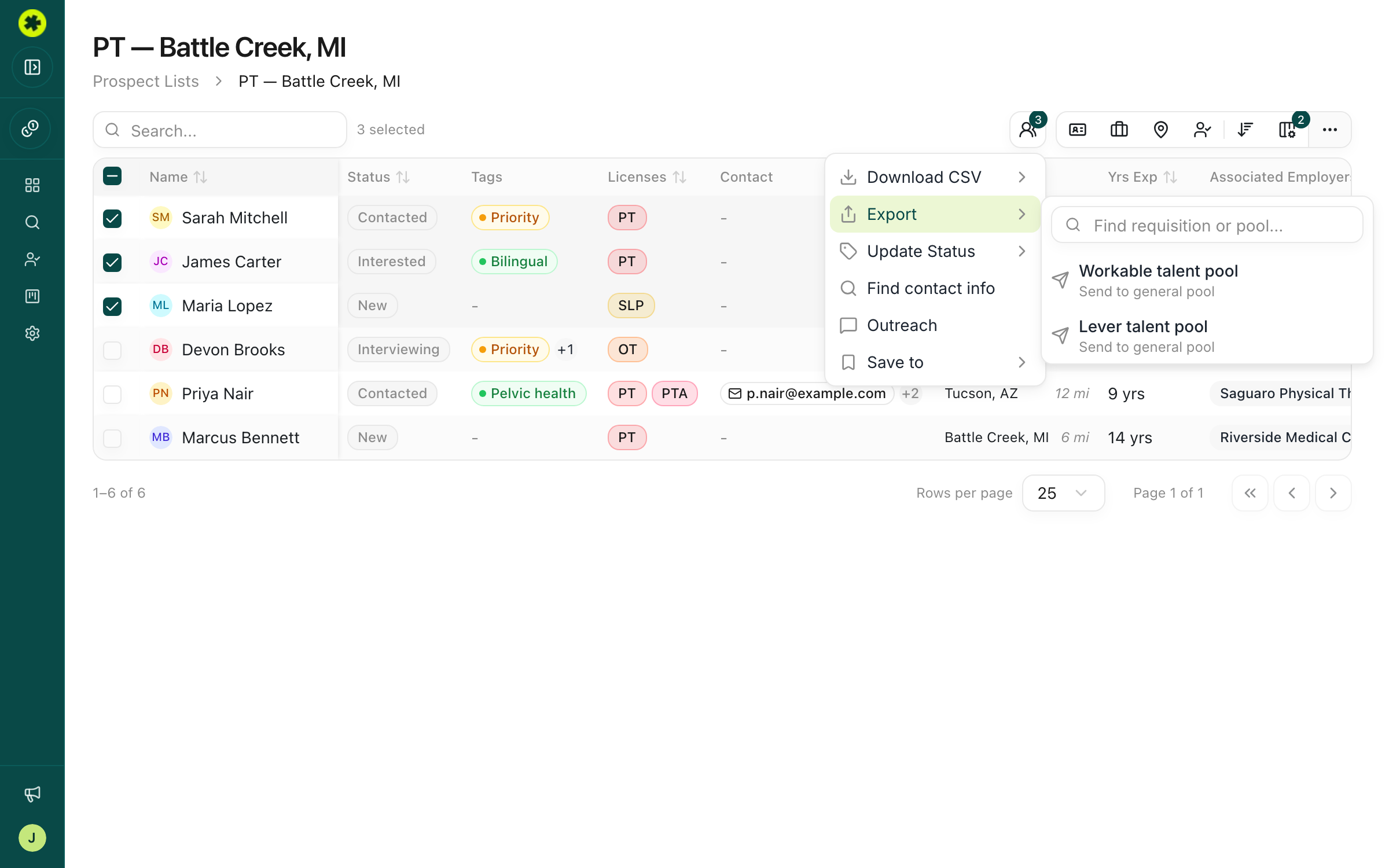Uncheck Sarah Mitchell's row checkbox
Image resolution: width=1389 pixels, height=868 pixels.
coord(112,219)
